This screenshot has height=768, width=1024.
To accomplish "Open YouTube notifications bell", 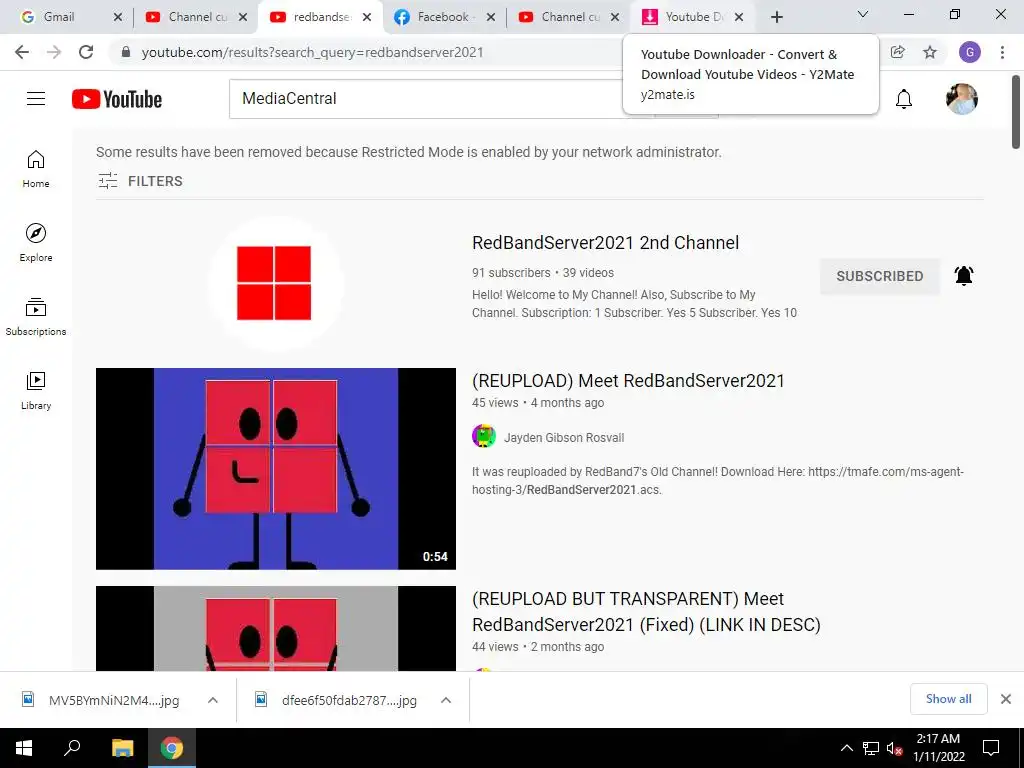I will pyautogui.click(x=904, y=99).
